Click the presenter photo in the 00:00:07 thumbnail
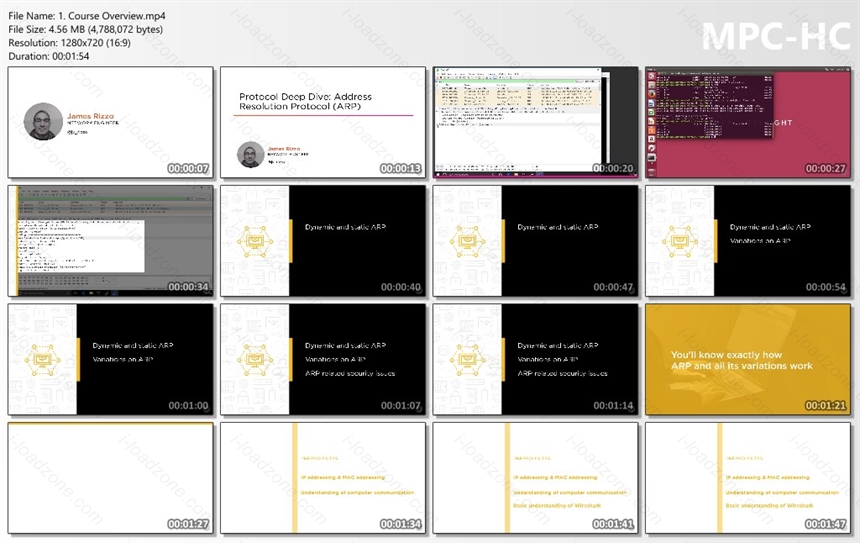860x543 pixels. click(43, 121)
